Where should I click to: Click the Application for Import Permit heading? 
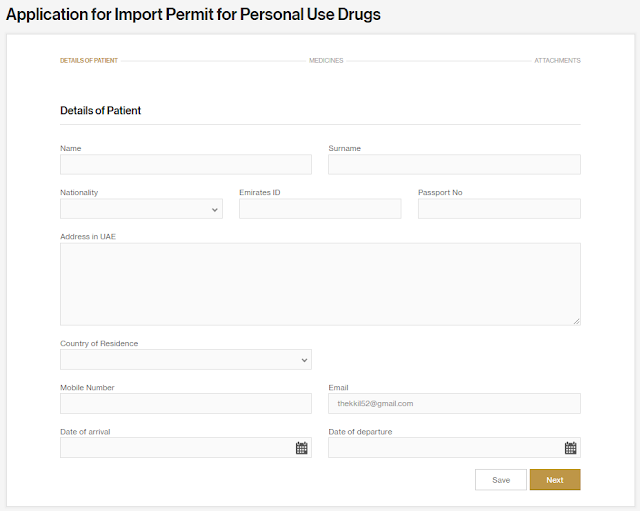[x=193, y=15]
